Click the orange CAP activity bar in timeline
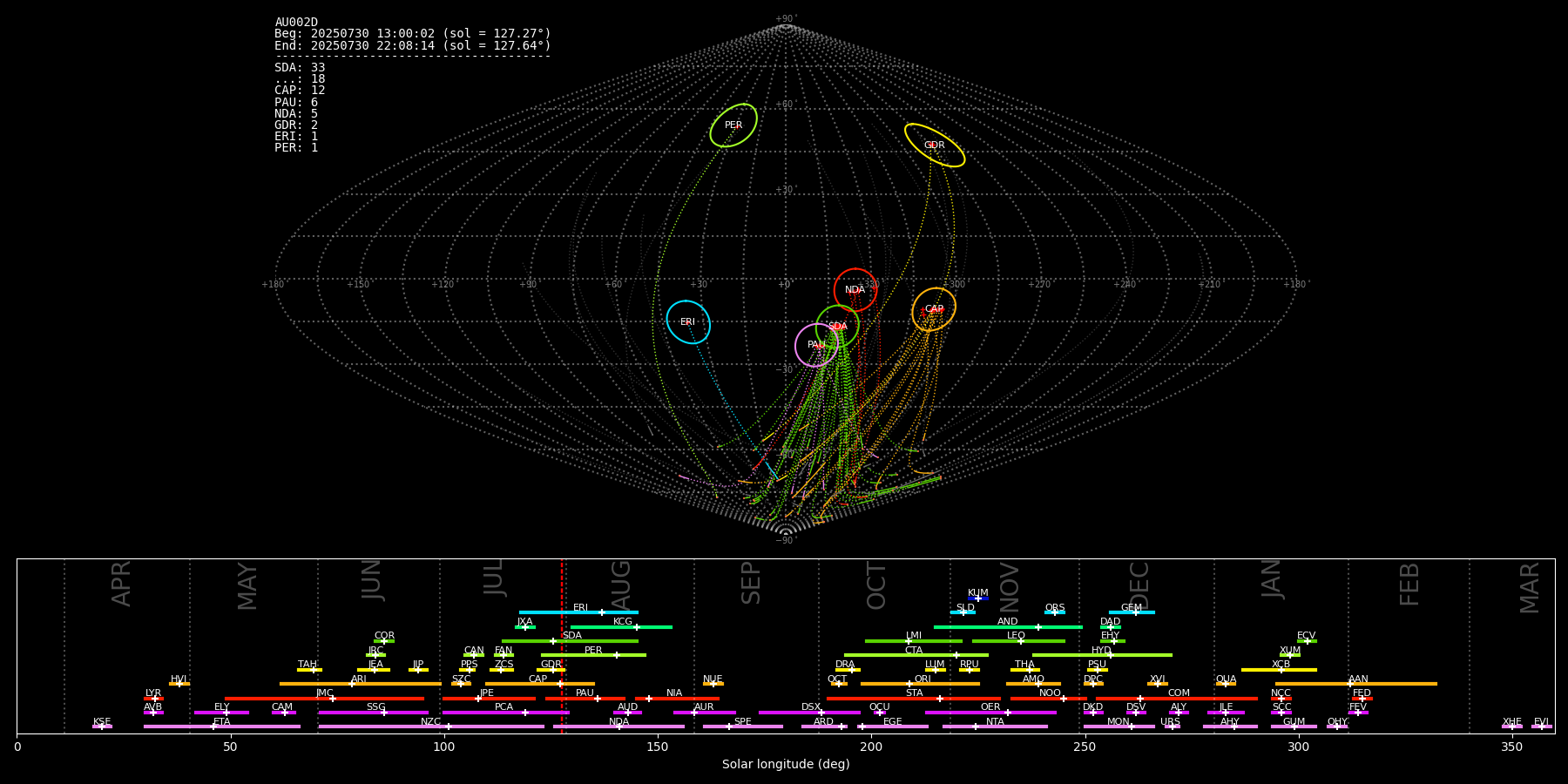This screenshot has height=784, width=1568. (540, 684)
